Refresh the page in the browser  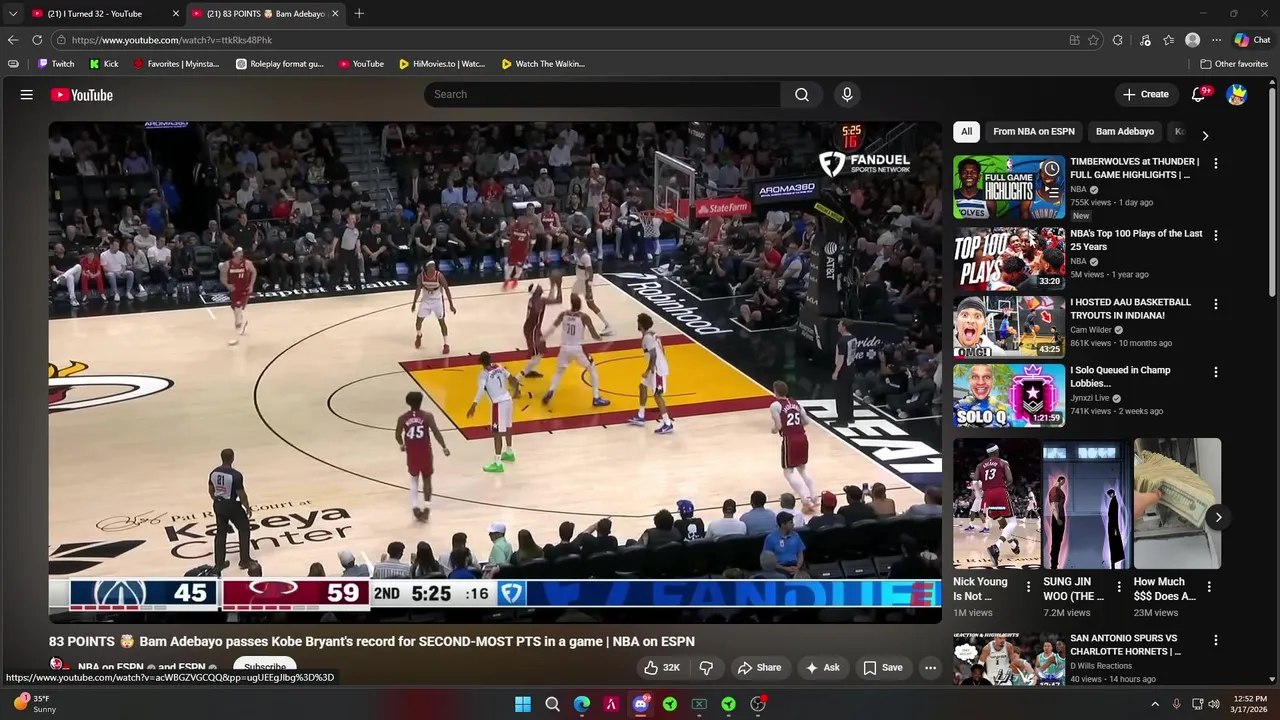pos(37,40)
